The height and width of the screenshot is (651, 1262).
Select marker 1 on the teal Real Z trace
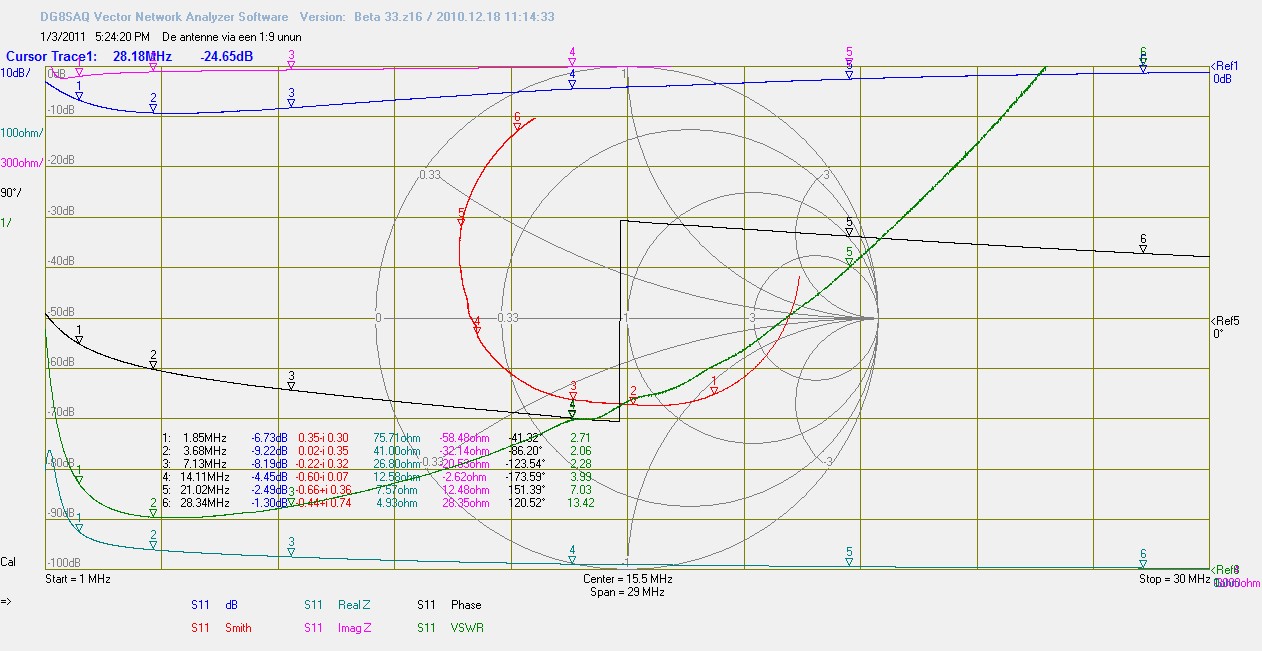coord(79,523)
